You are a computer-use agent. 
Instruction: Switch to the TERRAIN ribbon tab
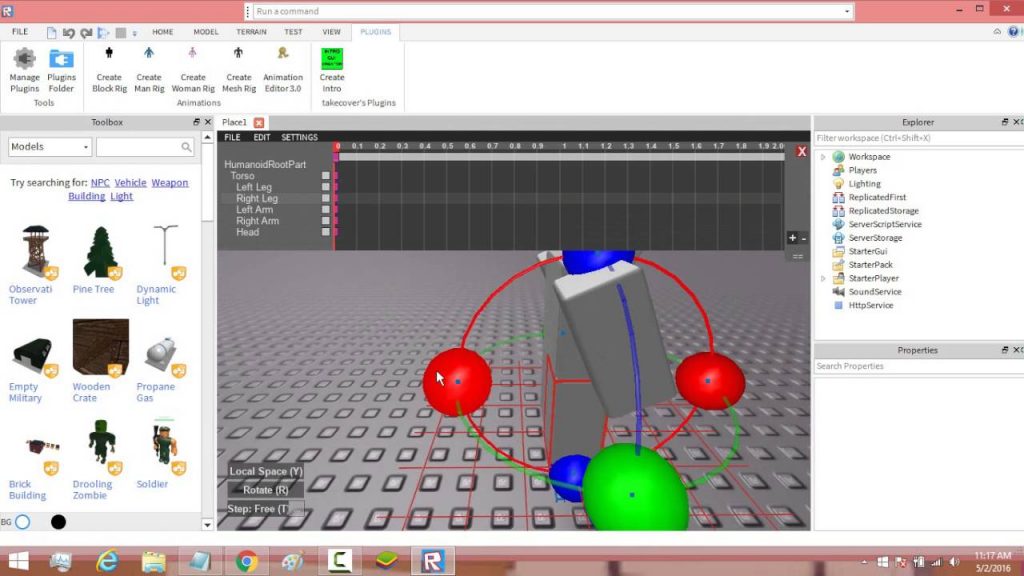click(x=250, y=31)
